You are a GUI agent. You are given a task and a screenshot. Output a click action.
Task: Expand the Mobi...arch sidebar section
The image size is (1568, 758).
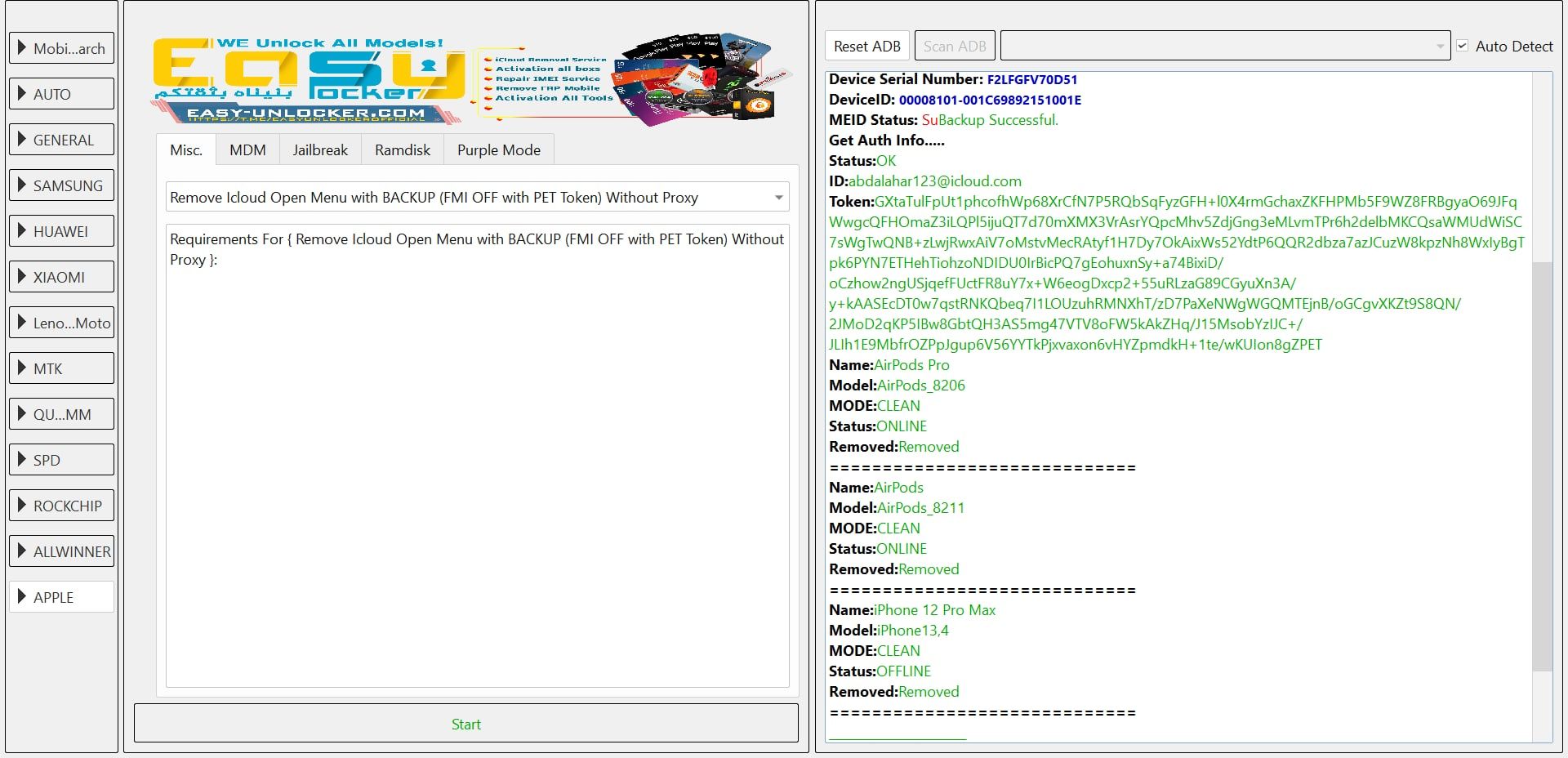point(61,48)
